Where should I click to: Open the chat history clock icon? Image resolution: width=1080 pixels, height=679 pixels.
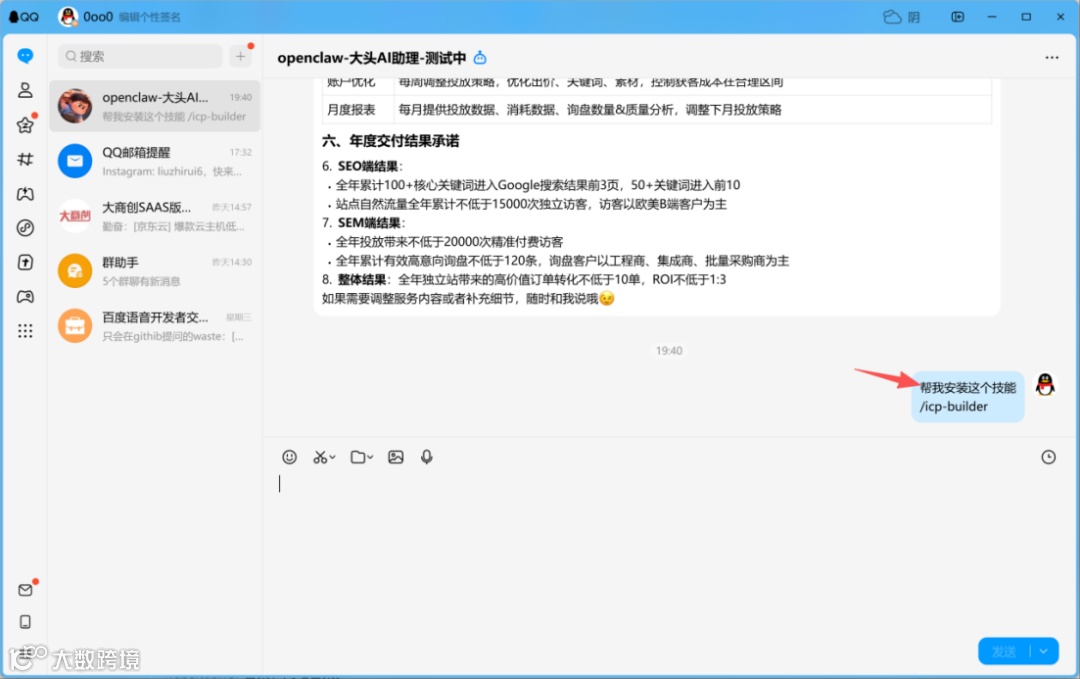coord(1048,457)
